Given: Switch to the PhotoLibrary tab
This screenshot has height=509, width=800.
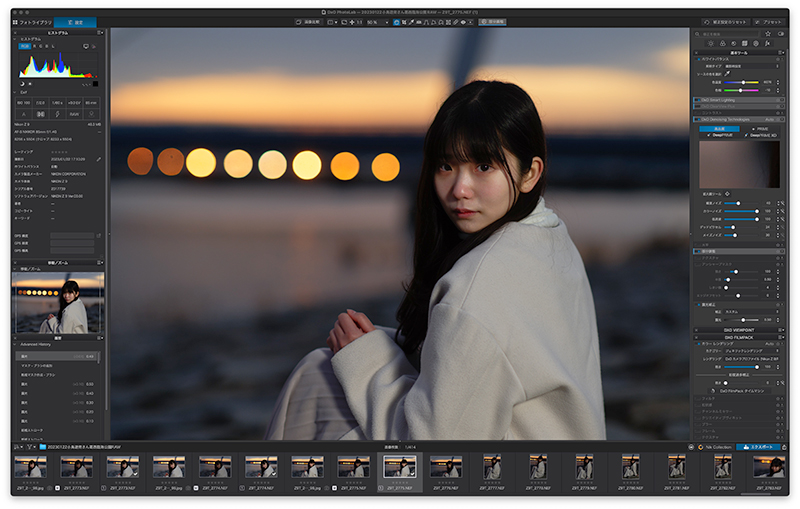Looking at the screenshot, I should click(32, 22).
